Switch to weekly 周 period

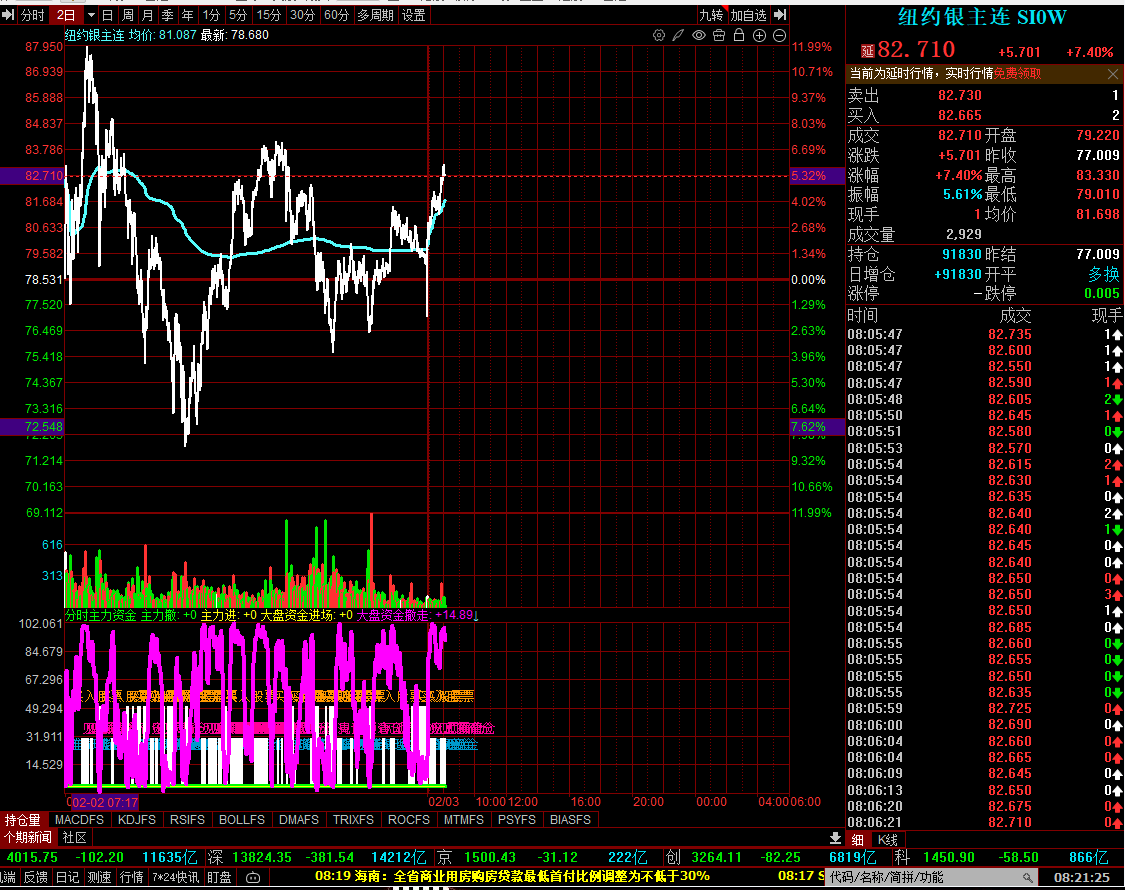[x=128, y=14]
